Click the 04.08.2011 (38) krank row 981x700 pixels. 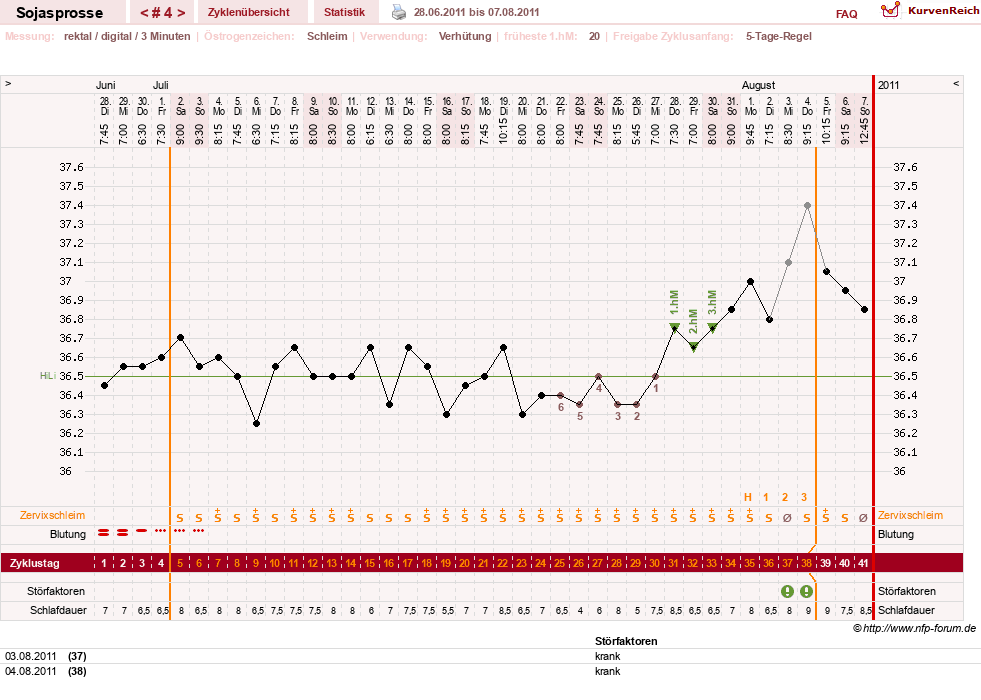490,671
